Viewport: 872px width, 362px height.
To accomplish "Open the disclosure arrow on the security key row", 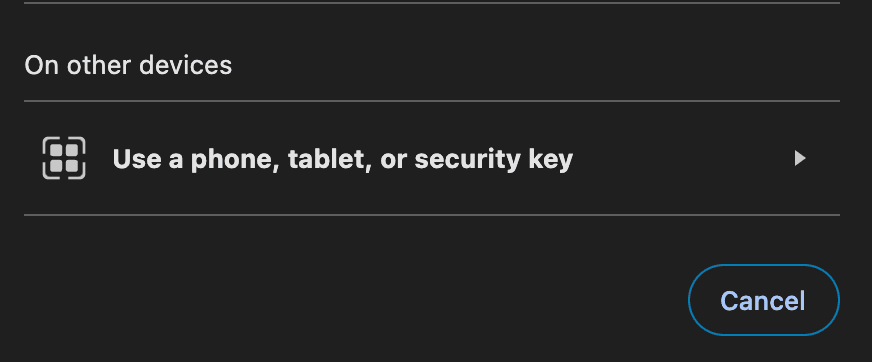I will pos(800,158).
